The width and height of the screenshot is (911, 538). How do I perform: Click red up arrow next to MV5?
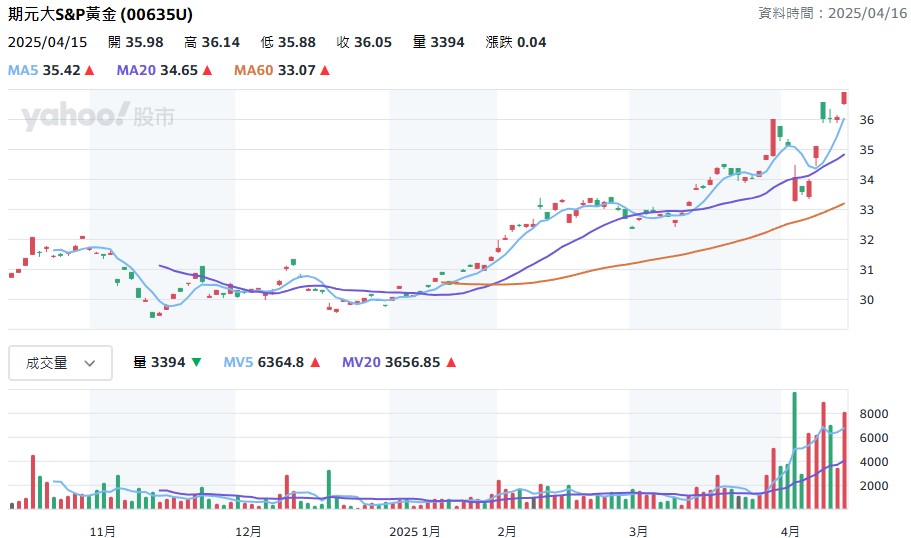click(315, 363)
